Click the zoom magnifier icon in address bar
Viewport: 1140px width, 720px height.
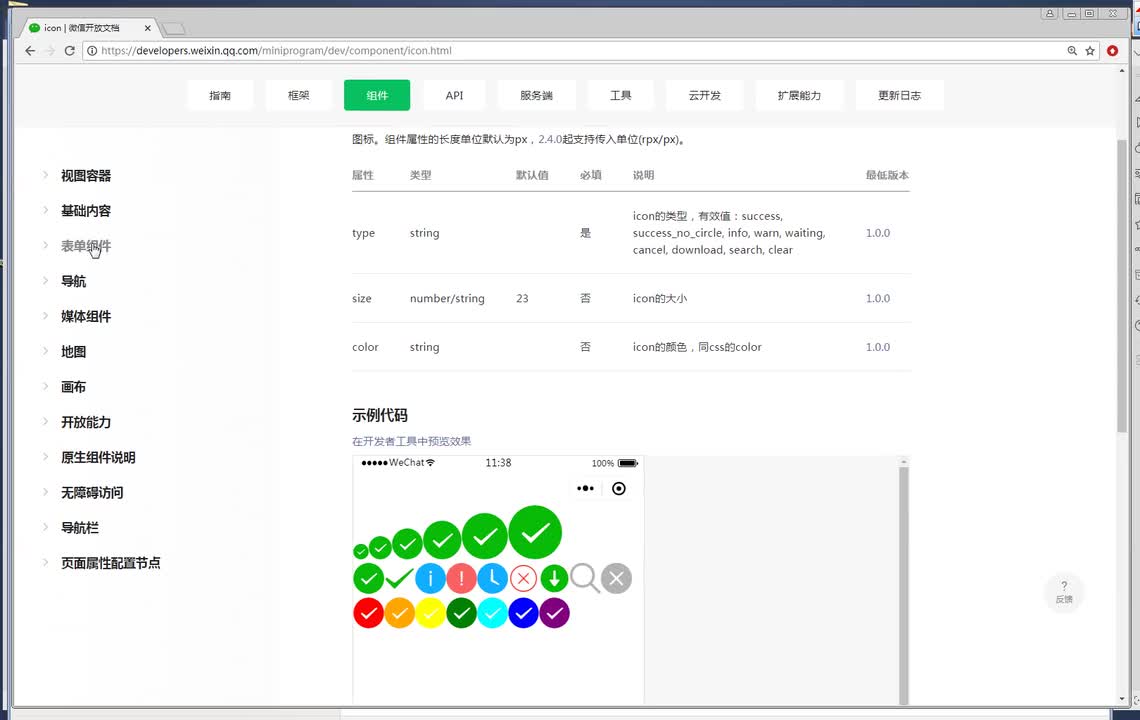pyautogui.click(x=1072, y=51)
